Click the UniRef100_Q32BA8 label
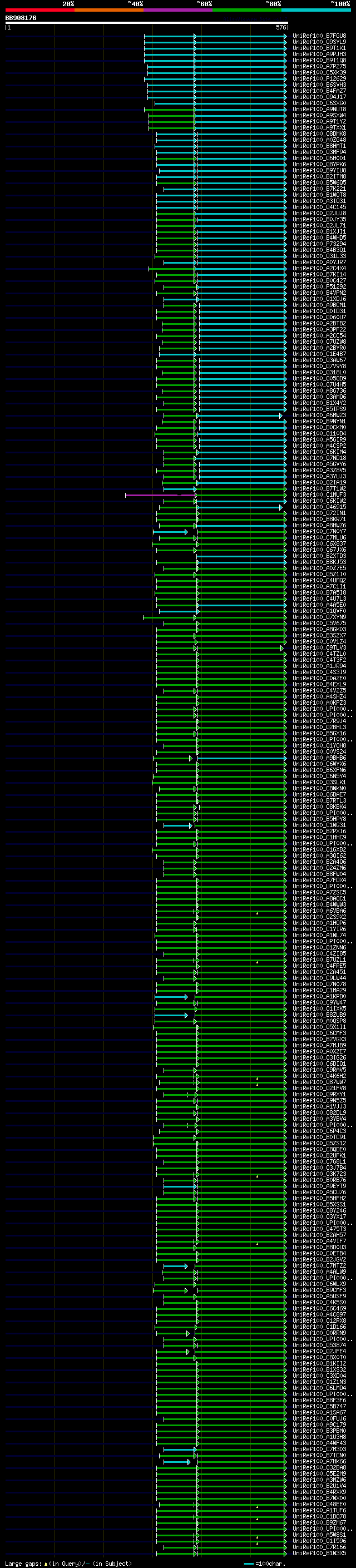The height and width of the screenshot is (1568, 356). click(x=319, y=1468)
